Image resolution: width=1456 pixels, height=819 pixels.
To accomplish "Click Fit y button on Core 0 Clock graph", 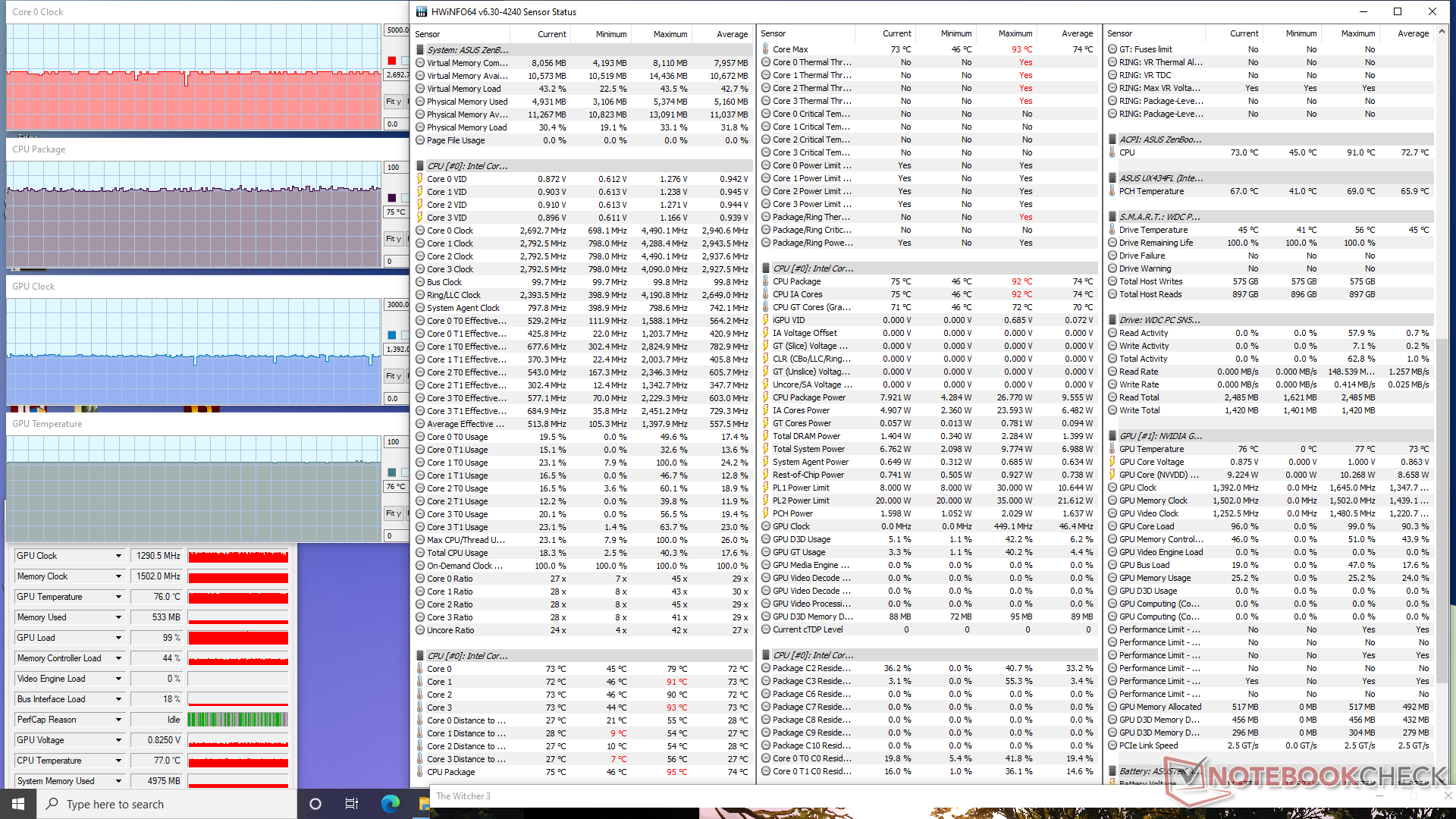I will pos(393,102).
